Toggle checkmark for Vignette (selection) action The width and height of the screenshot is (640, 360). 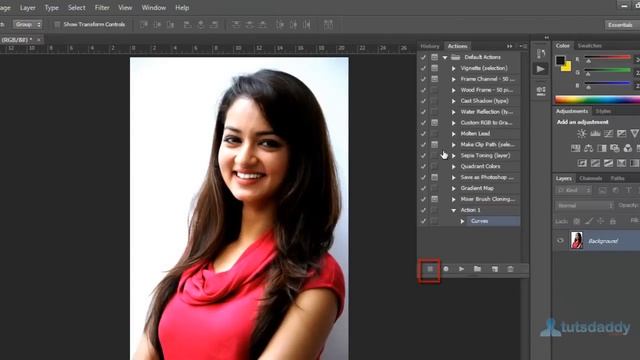pyautogui.click(x=423, y=68)
